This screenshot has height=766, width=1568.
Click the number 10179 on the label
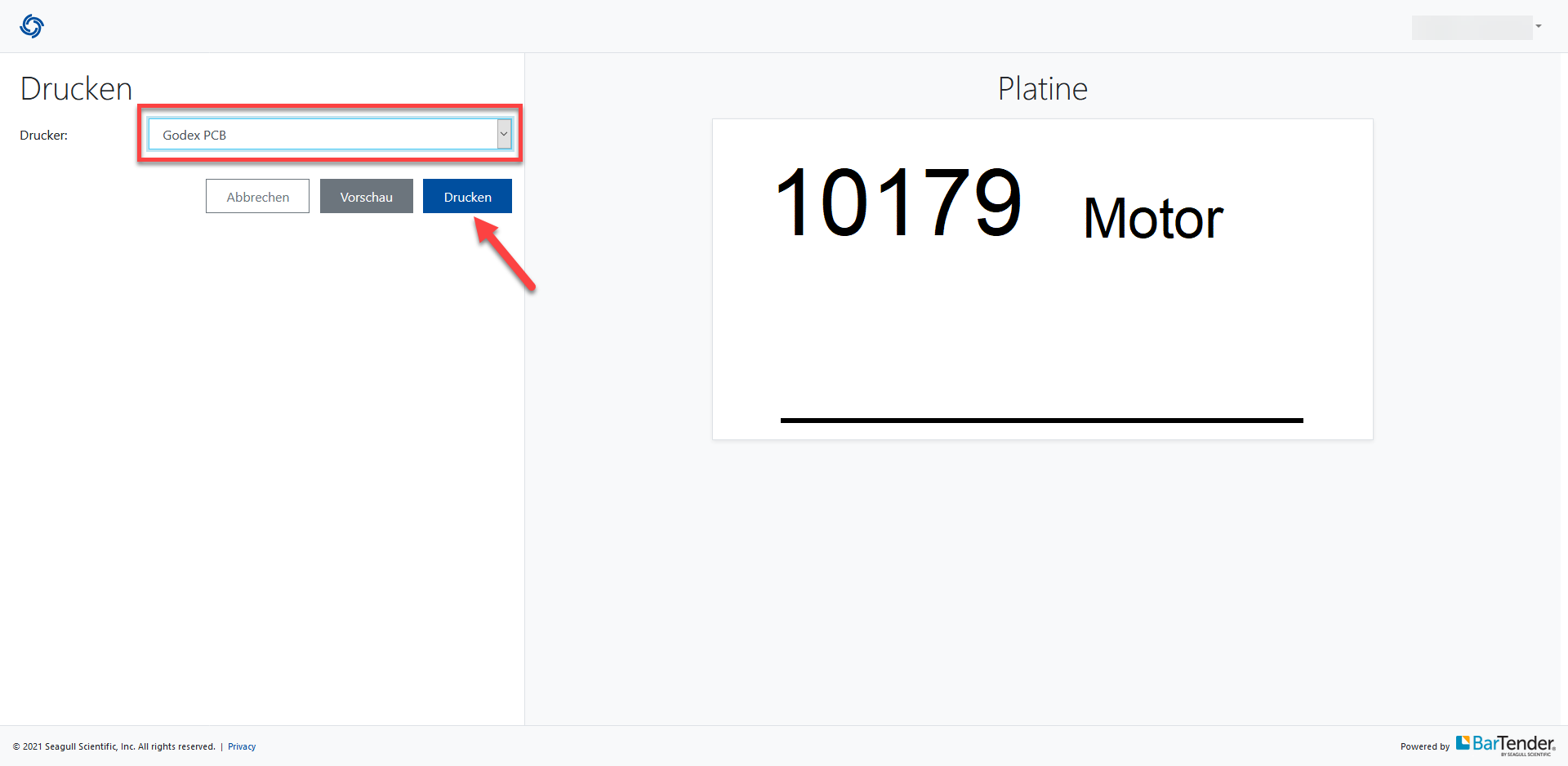click(x=898, y=203)
